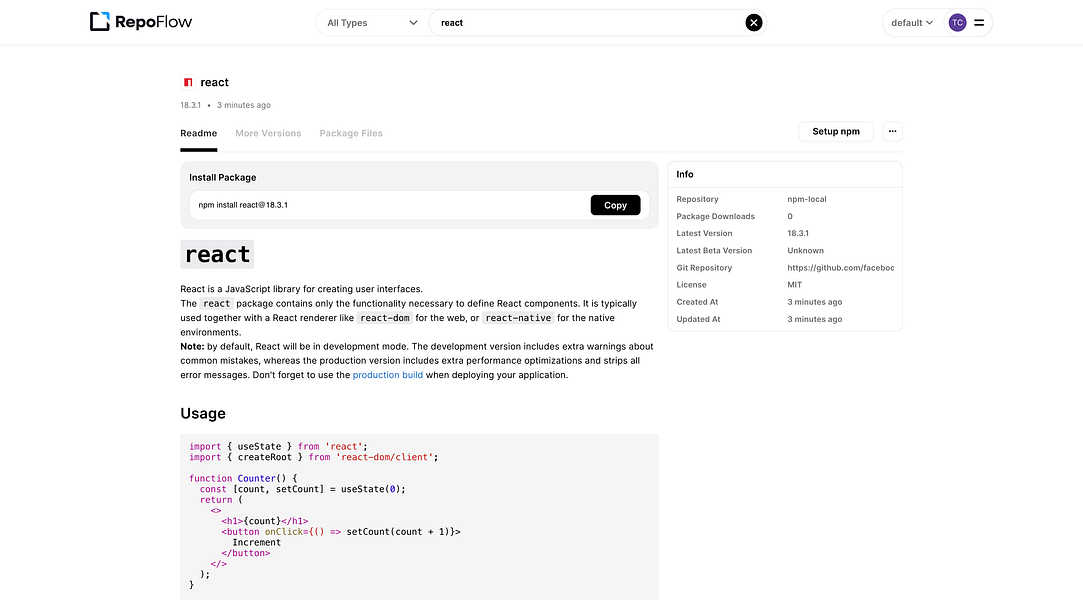Screen dimensions: 1083x600
Task: Expand the All Types dropdown
Action: 372,23
